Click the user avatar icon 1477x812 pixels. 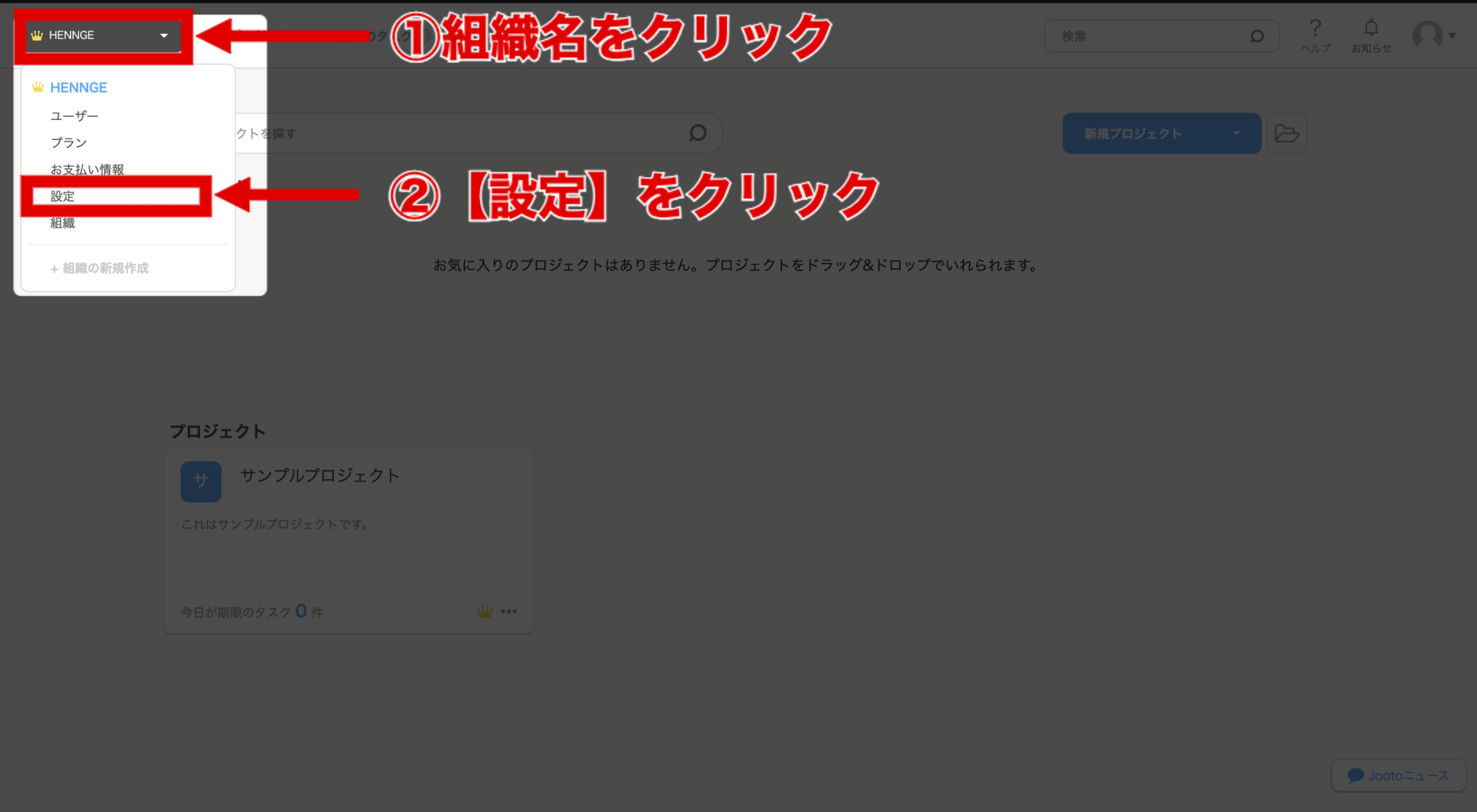tap(1429, 35)
